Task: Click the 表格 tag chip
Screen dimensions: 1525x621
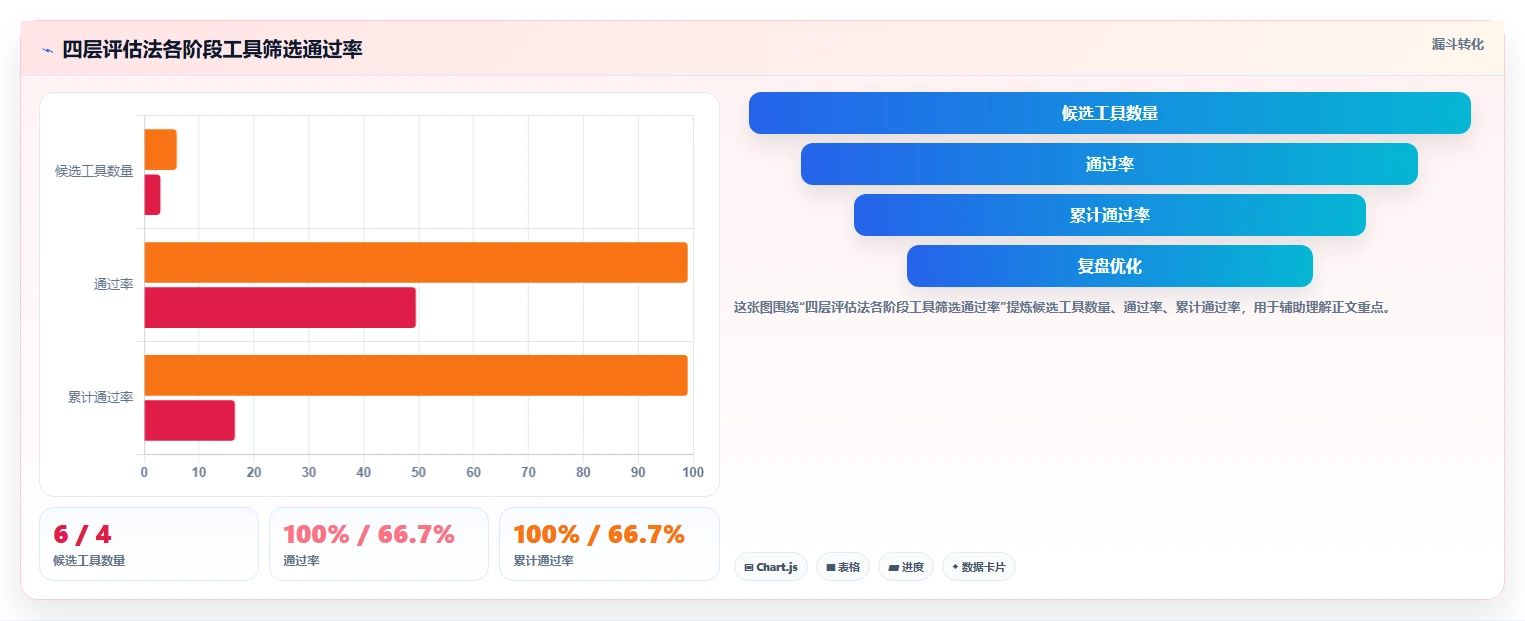Action: tap(843, 567)
